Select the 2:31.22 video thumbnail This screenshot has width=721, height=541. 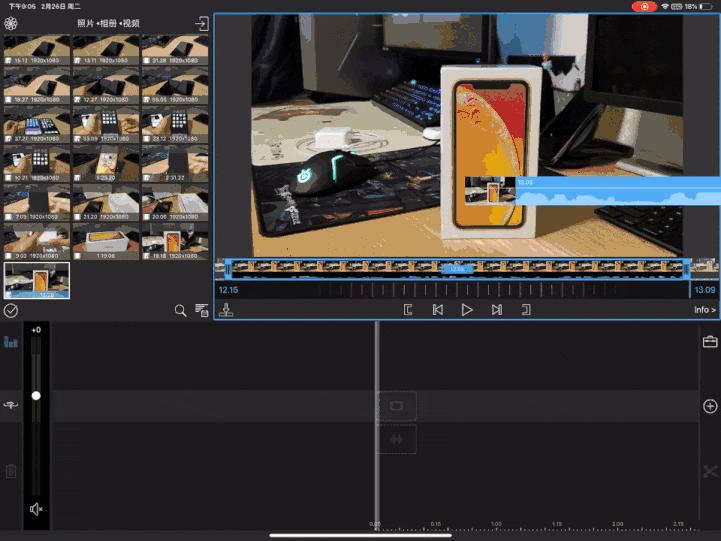coord(175,164)
